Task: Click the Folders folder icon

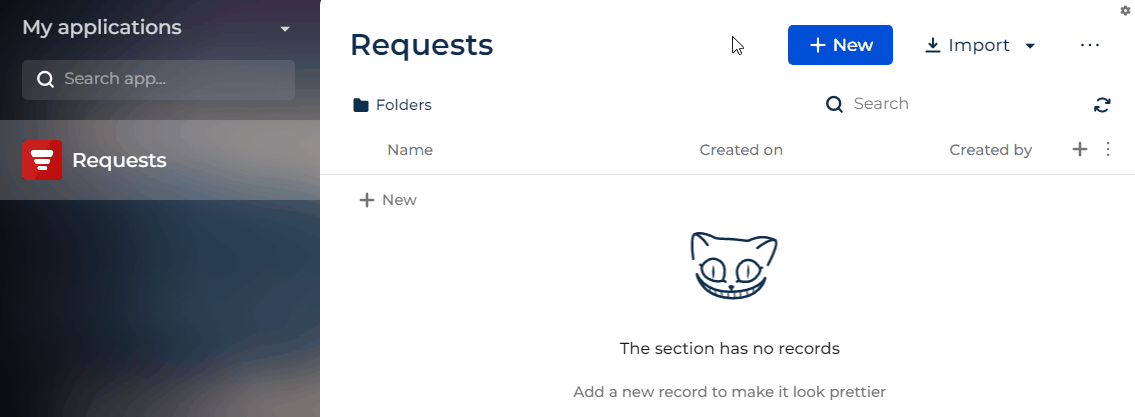Action: tap(360, 105)
